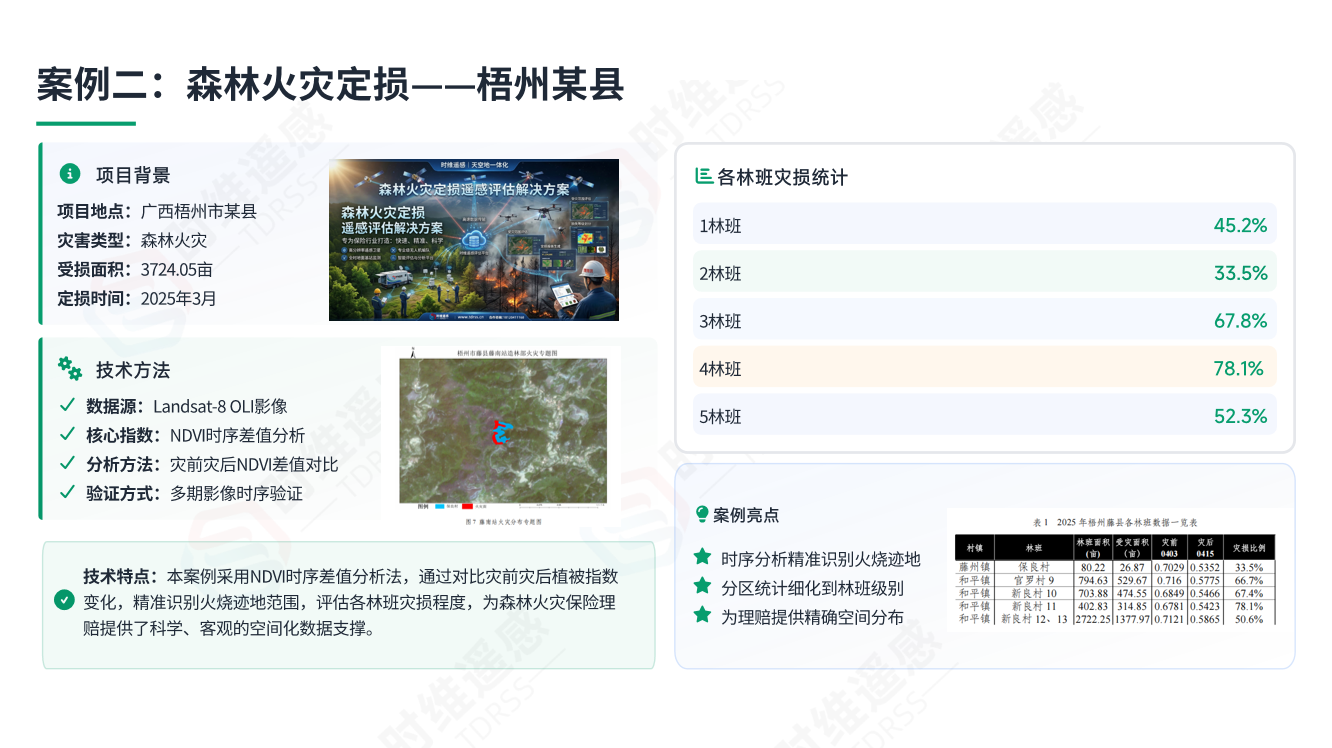This screenshot has height=748, width=1332.
Task: Click the green circle check by 技术特点
Action: pyautogui.click(x=64, y=600)
